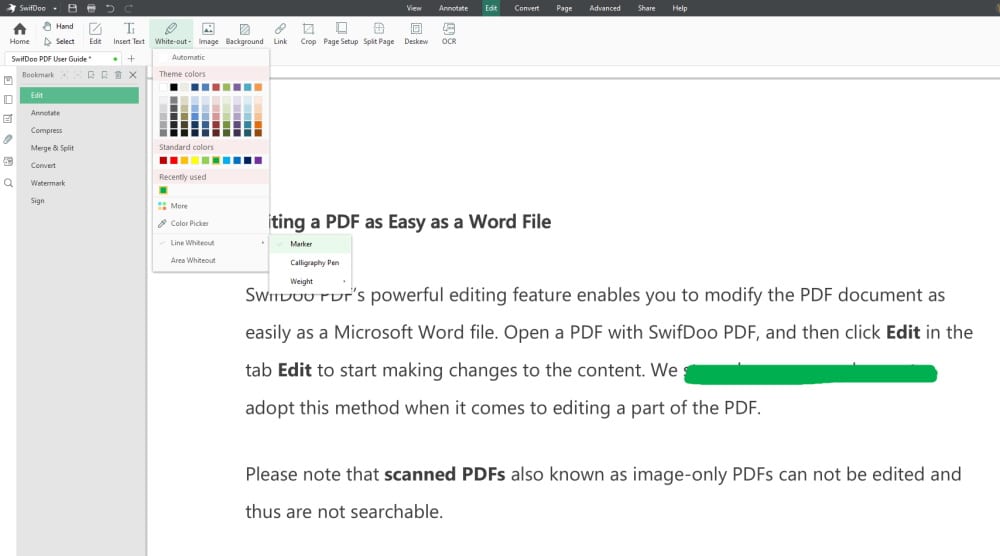This screenshot has width=1000, height=556.
Task: Open the Page tab
Action: click(564, 8)
